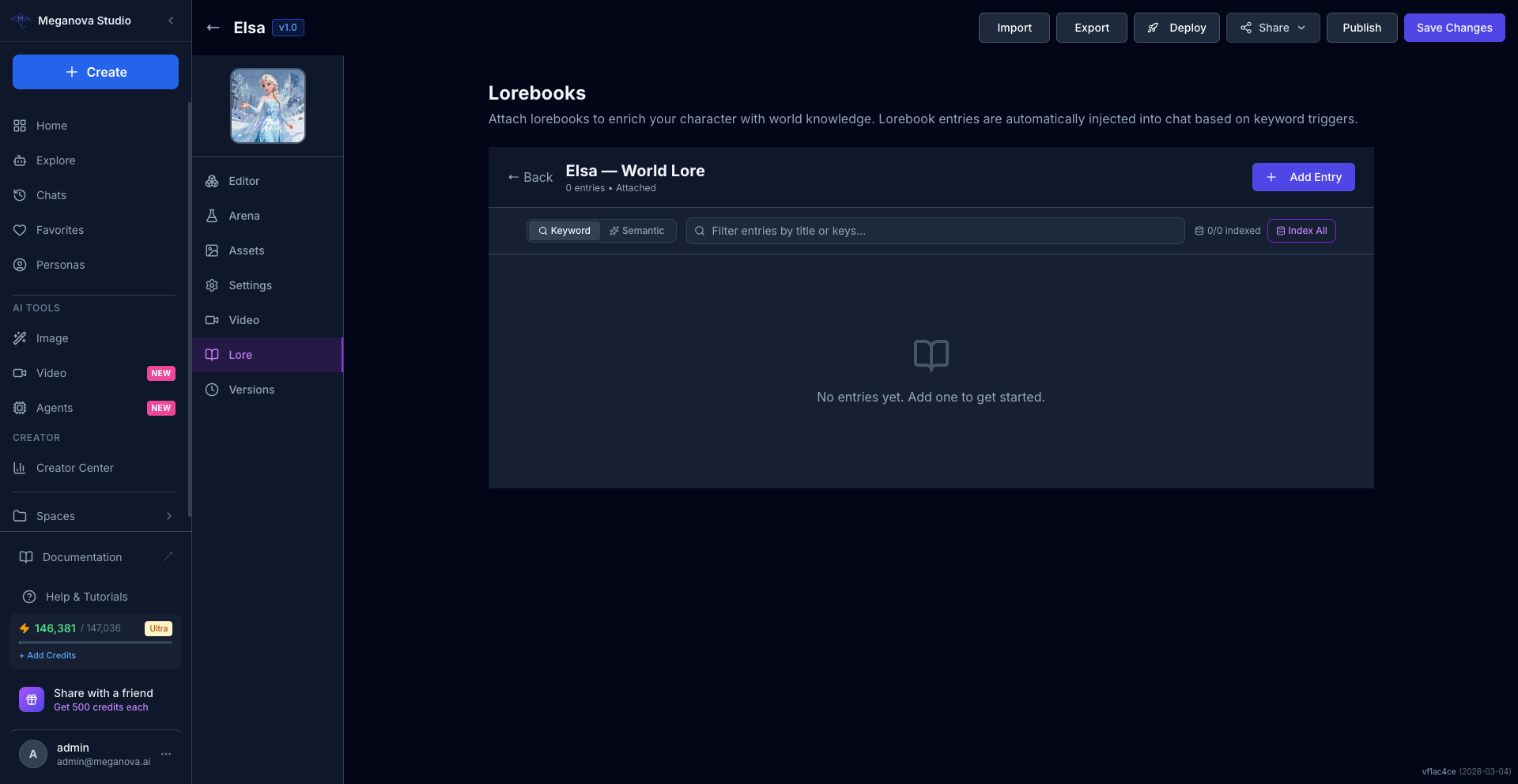Open the Assets image icon
The width and height of the screenshot is (1518, 784).
(x=212, y=251)
